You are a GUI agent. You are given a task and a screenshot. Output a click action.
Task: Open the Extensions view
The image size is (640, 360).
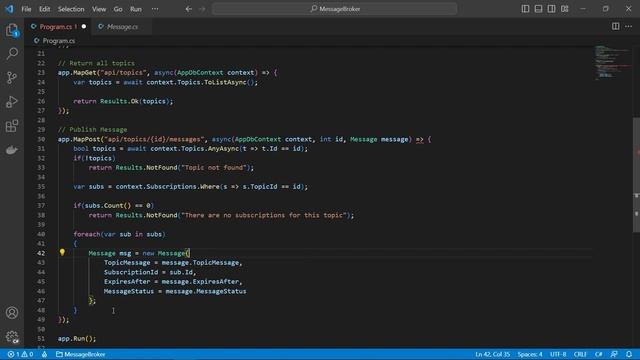click(x=12, y=126)
